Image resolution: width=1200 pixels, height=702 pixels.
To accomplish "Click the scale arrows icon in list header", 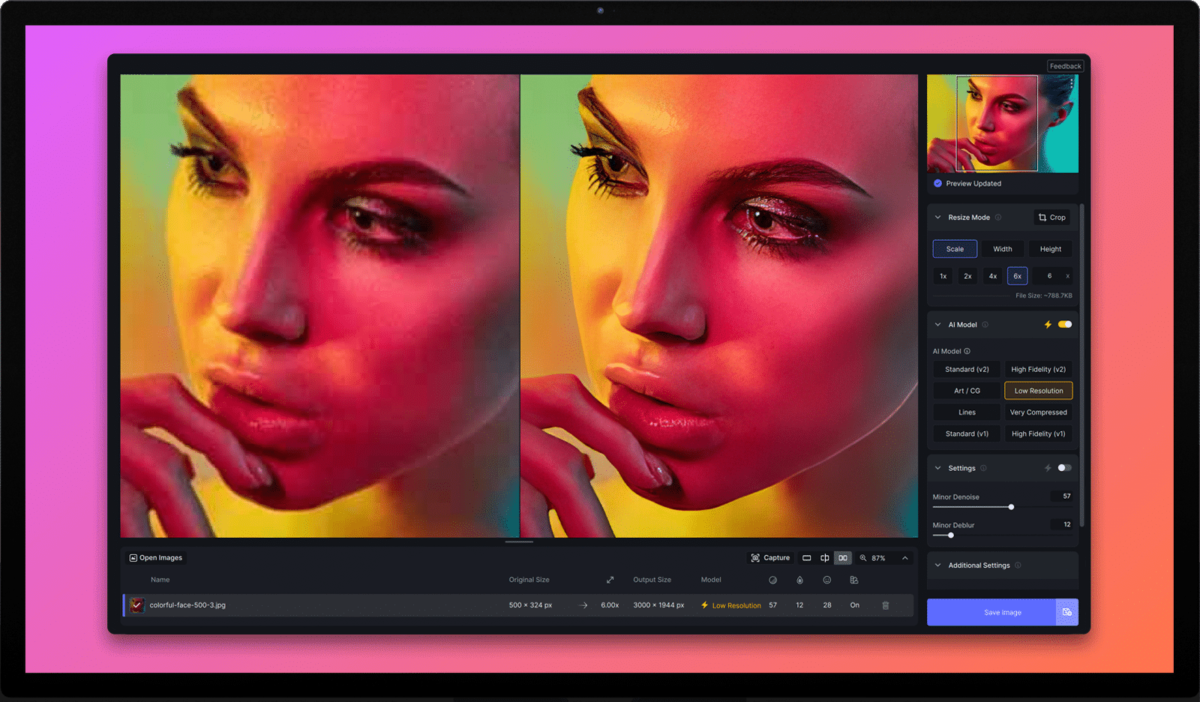I will (x=610, y=580).
